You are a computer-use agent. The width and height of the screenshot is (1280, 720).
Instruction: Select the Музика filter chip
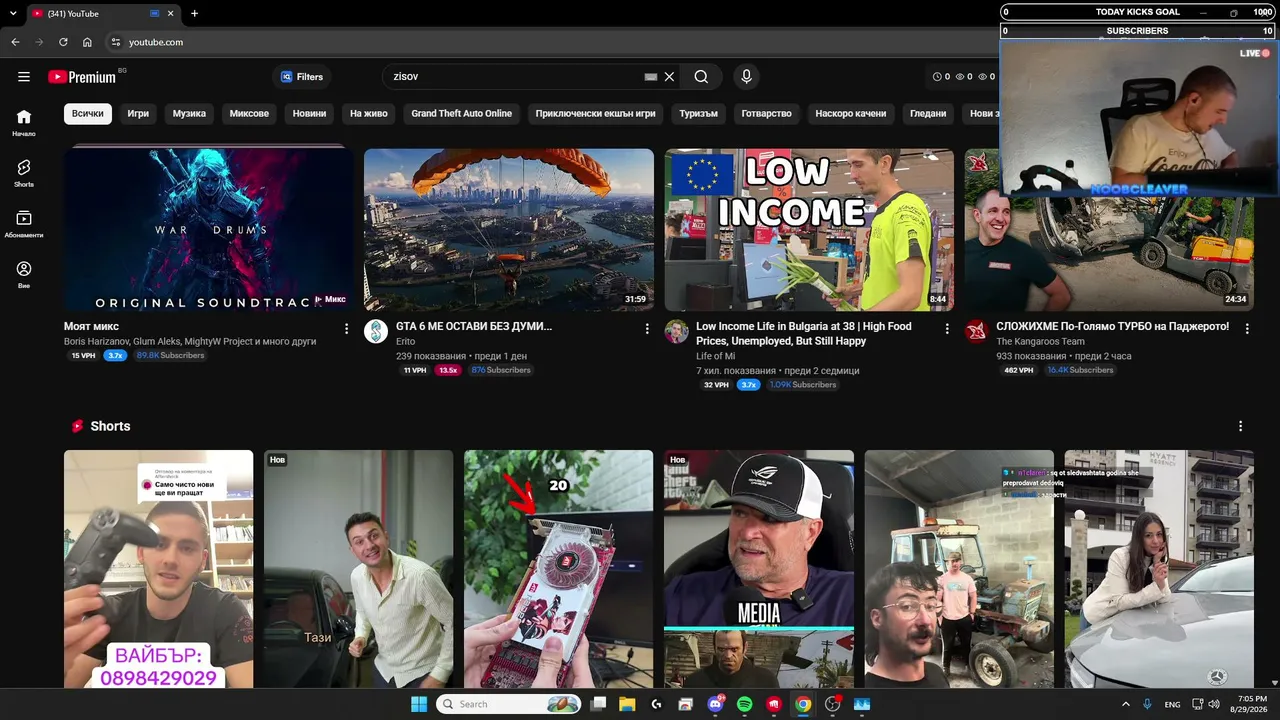click(189, 114)
